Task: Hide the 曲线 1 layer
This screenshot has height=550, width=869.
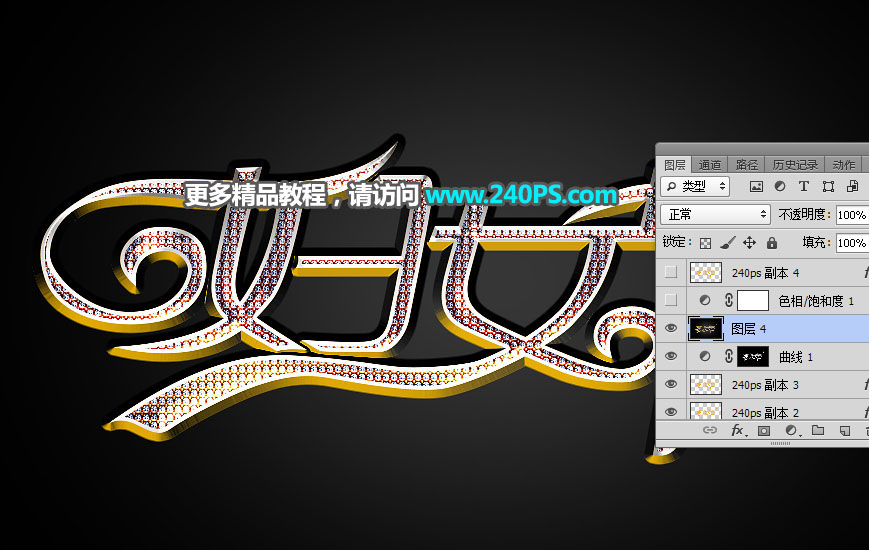Action: [x=671, y=356]
